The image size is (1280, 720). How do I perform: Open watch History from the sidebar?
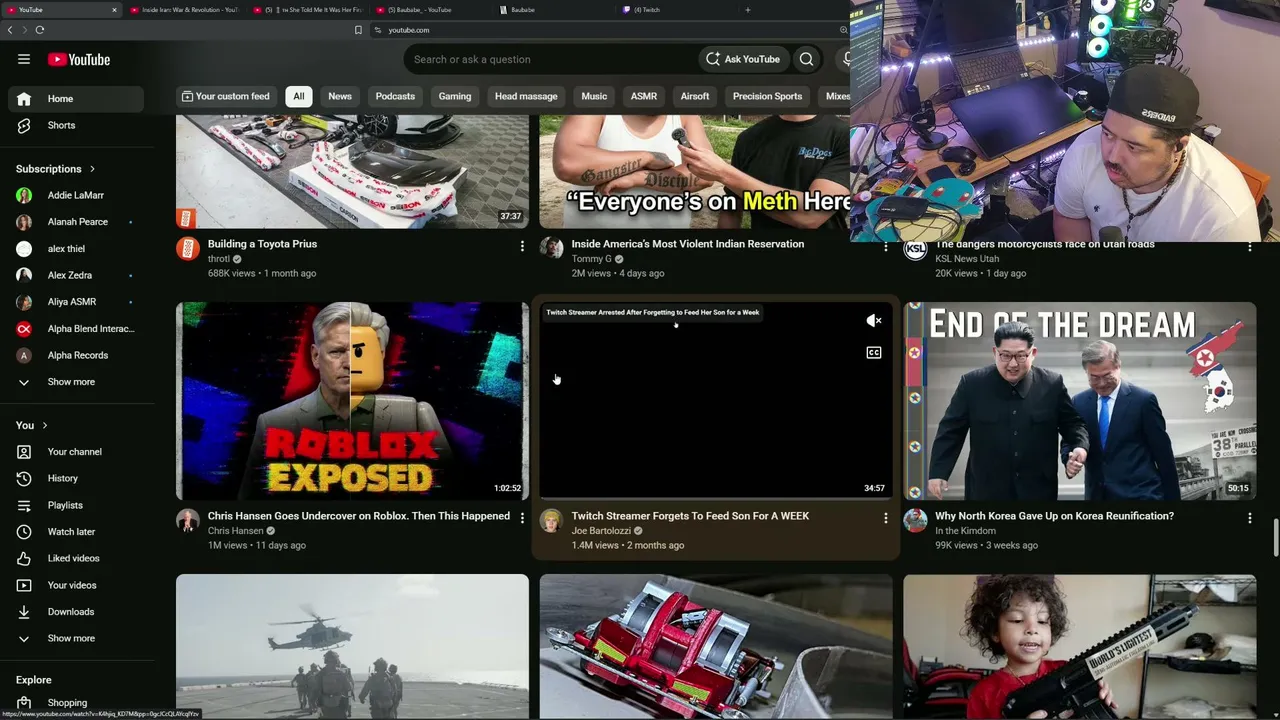(76, 478)
